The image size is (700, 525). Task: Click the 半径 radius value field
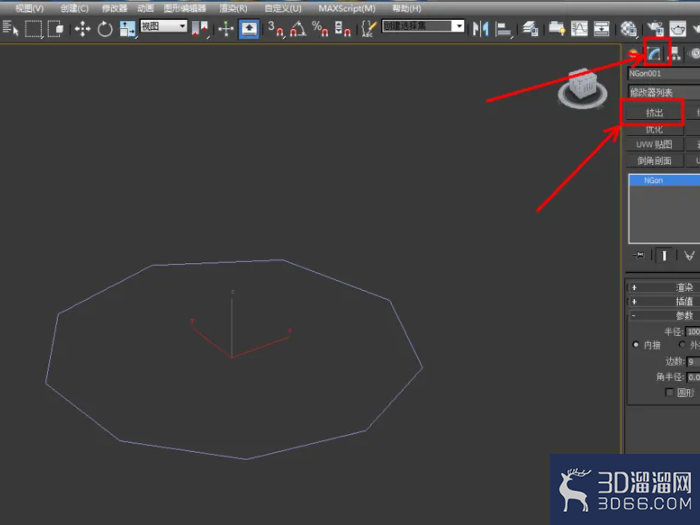tap(693, 332)
